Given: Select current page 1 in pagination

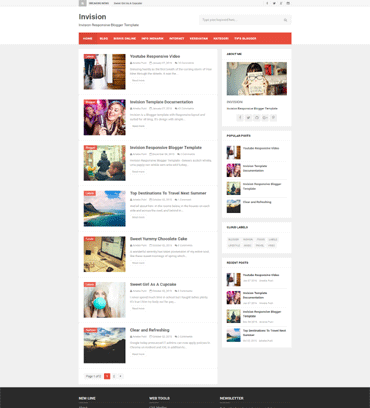Looking at the screenshot, I should click(x=107, y=376).
